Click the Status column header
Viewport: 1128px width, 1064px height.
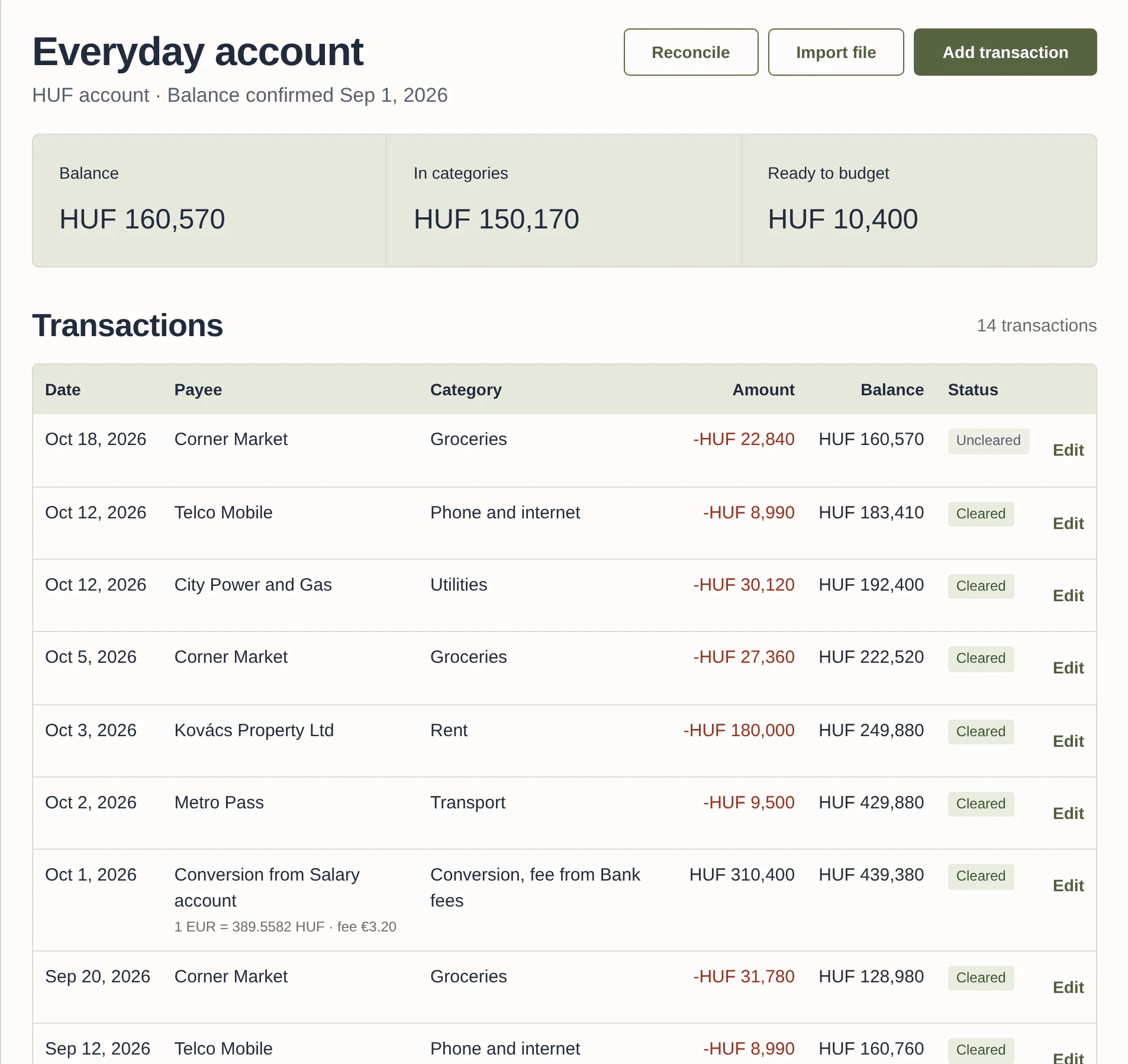point(972,390)
